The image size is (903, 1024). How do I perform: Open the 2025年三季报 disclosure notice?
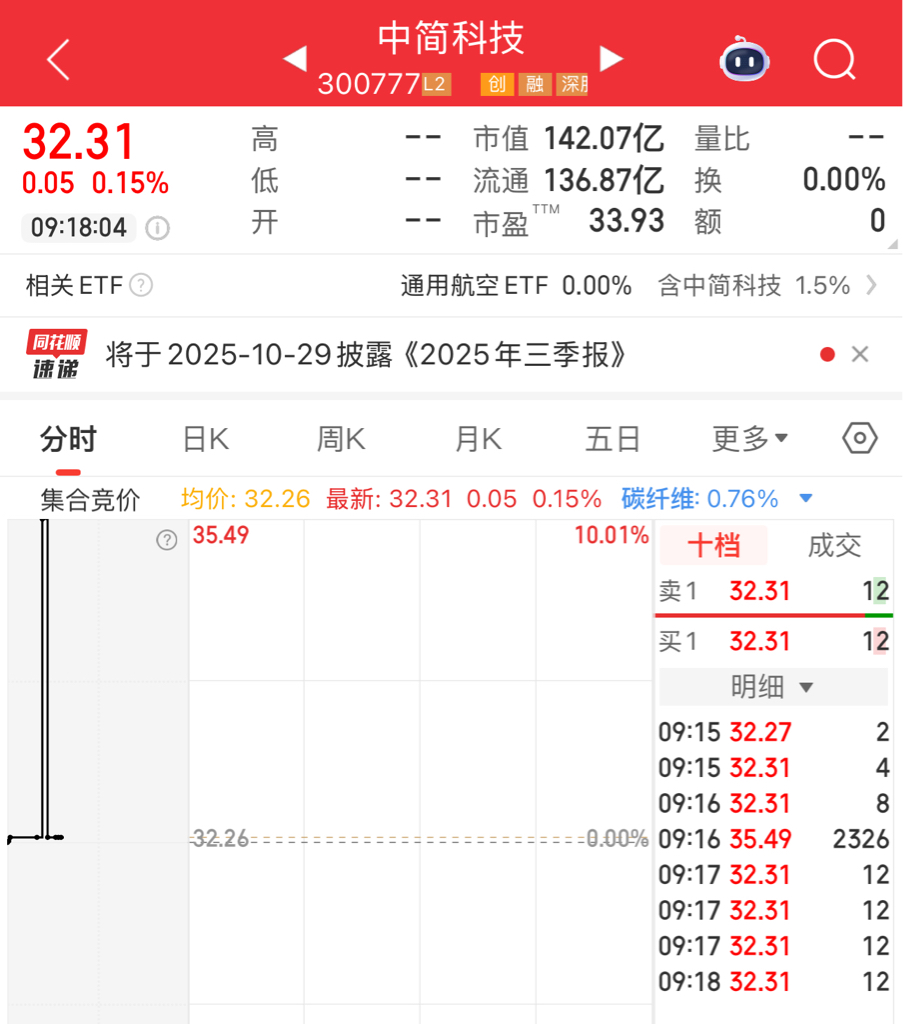(366, 355)
